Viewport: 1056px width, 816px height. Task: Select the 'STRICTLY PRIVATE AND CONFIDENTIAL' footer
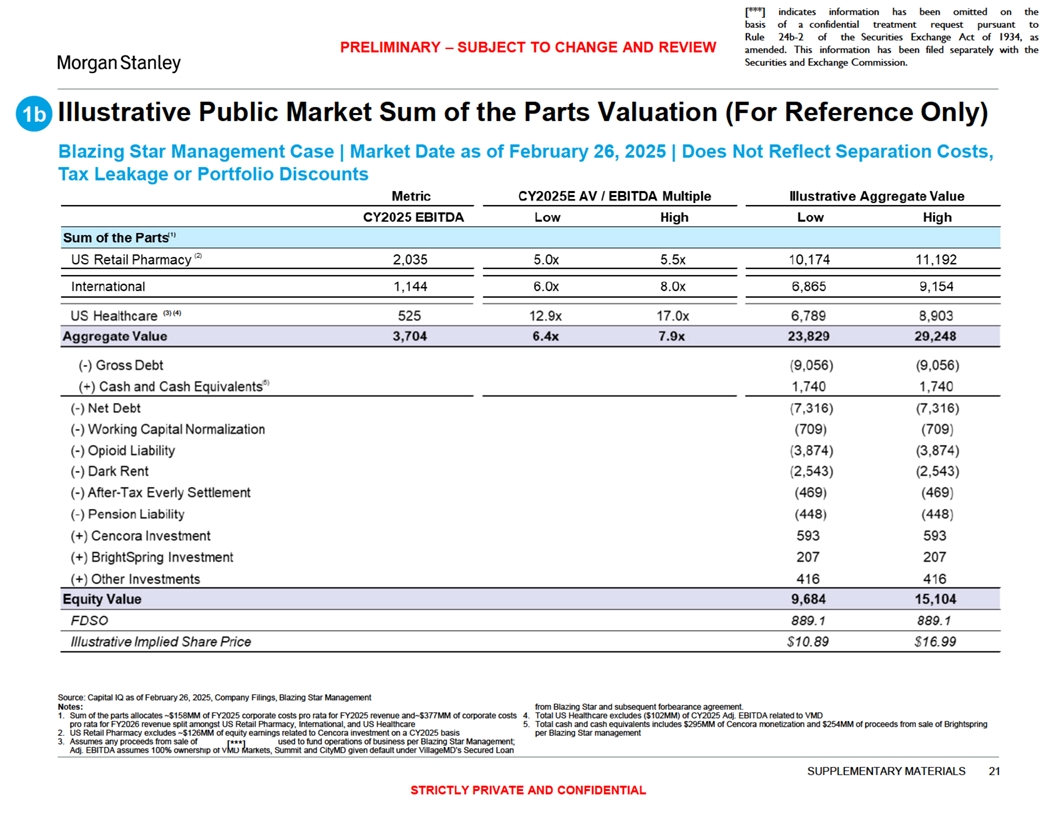pos(528,790)
